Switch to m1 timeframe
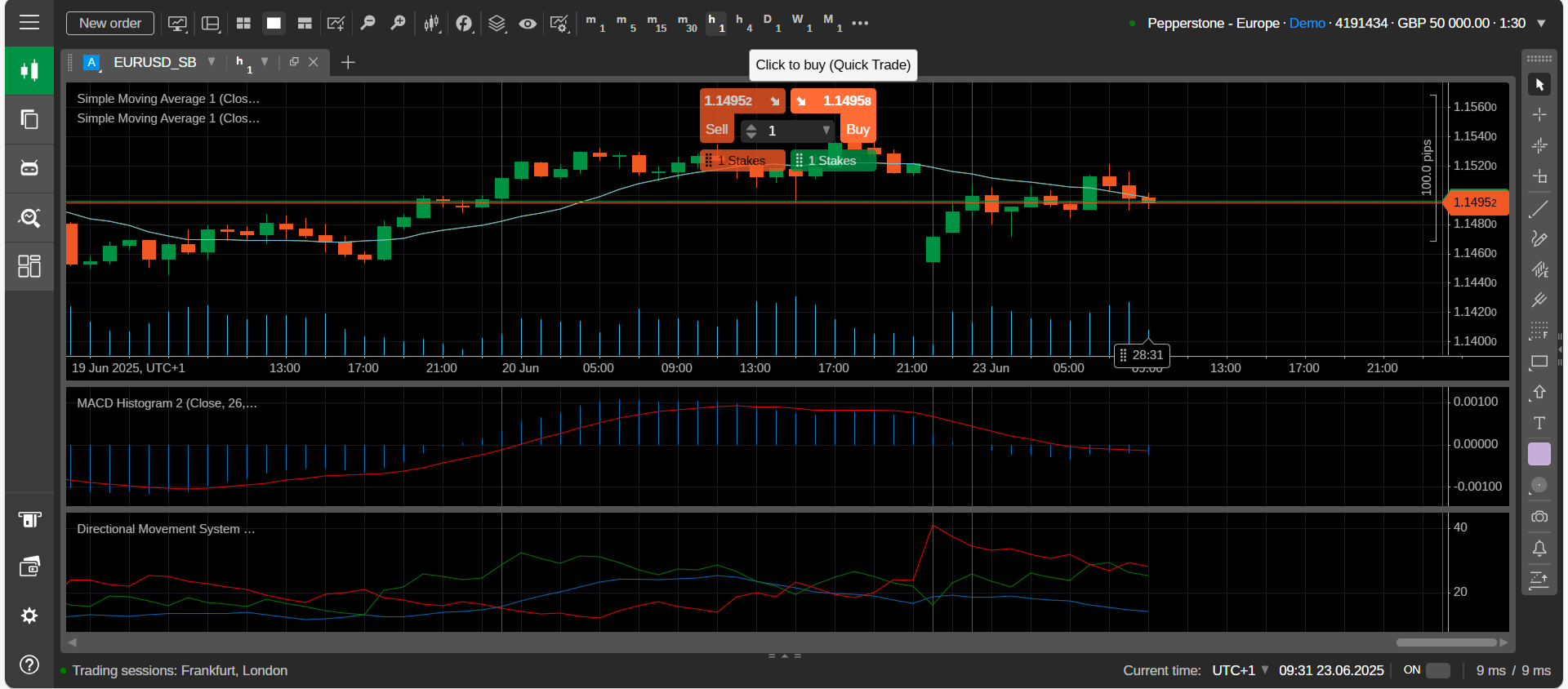Viewport: 1568px width, 689px height. pyautogui.click(x=595, y=23)
